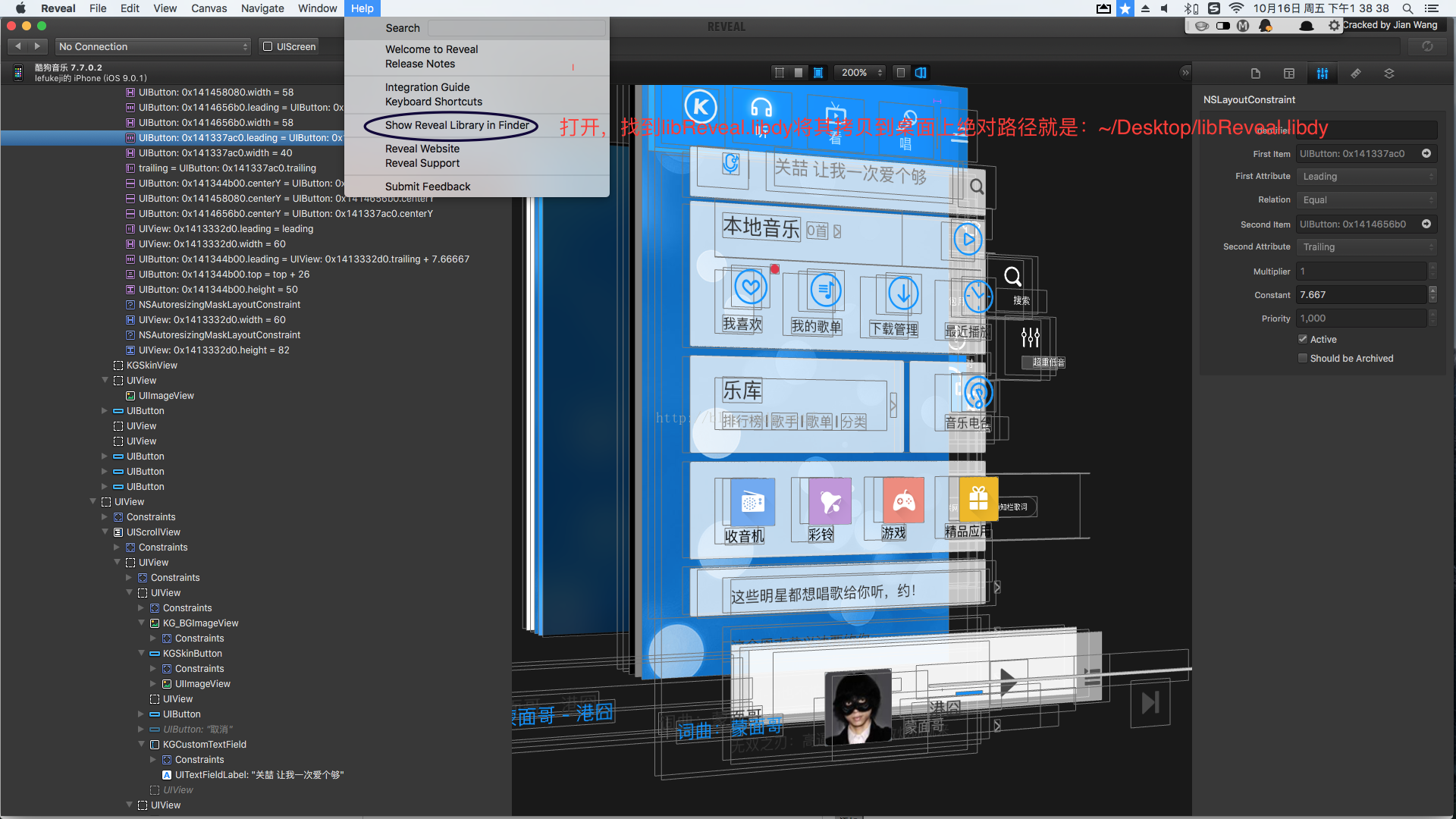Click the eject icon in menu bar
Screen dimensions: 1456x819
1145,8
